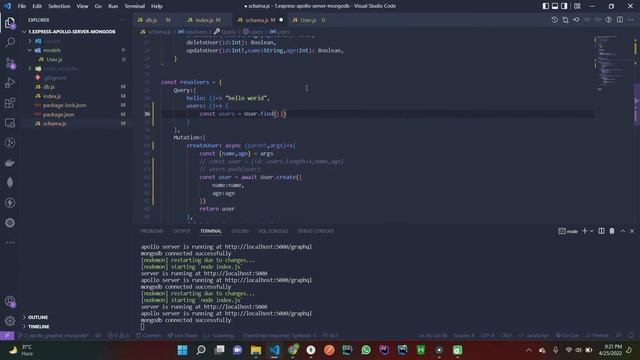640x360 pixels.
Task: Click the errors and warnings count in status bar
Action: [x=118, y=336]
